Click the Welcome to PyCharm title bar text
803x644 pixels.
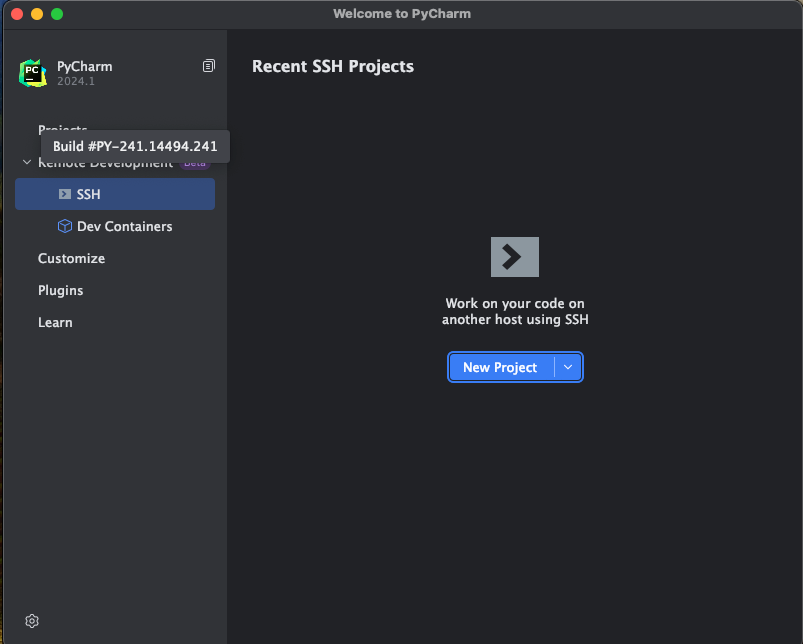pos(402,14)
